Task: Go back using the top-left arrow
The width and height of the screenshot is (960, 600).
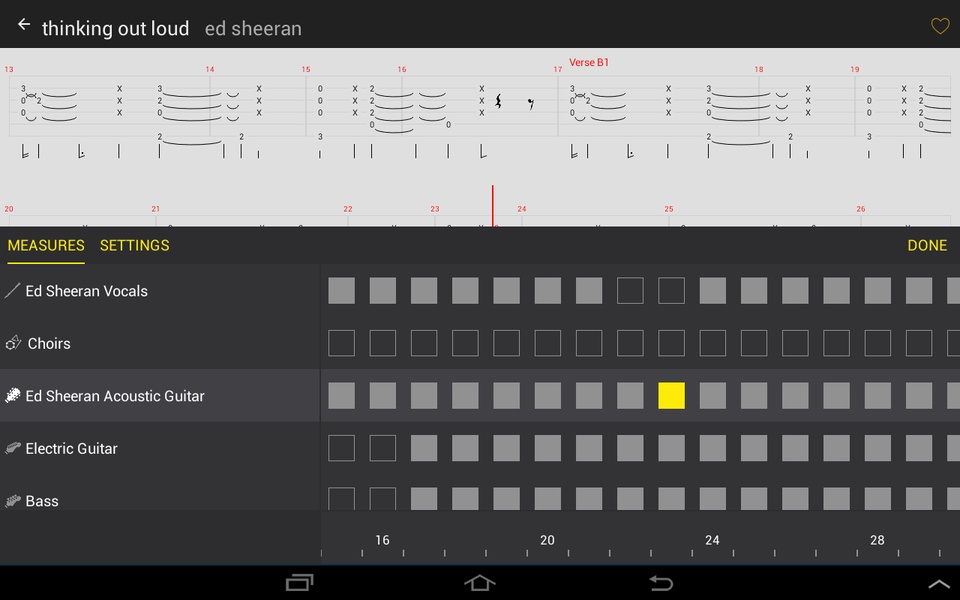Action: click(x=24, y=24)
